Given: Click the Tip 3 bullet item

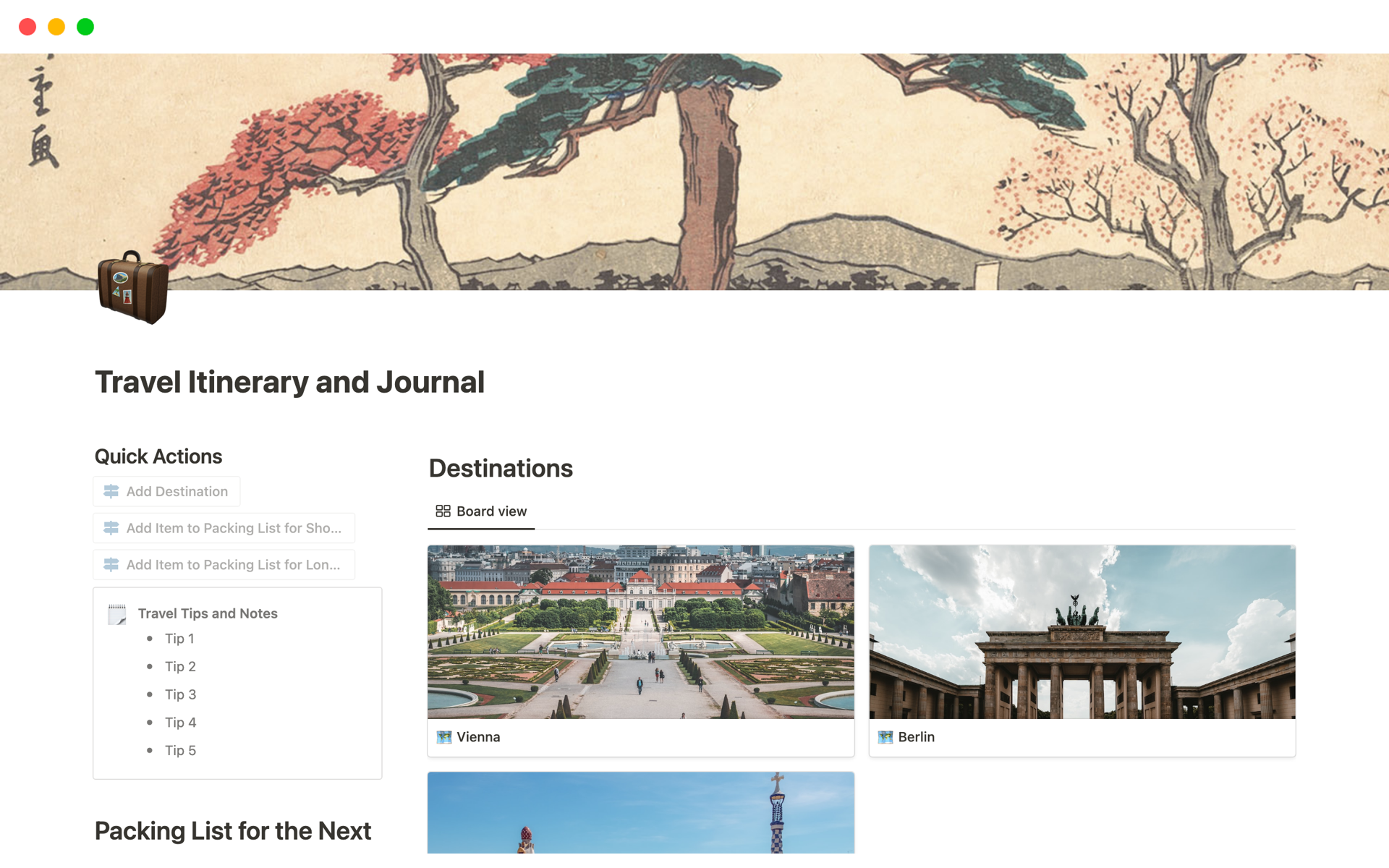Looking at the screenshot, I should [180, 694].
